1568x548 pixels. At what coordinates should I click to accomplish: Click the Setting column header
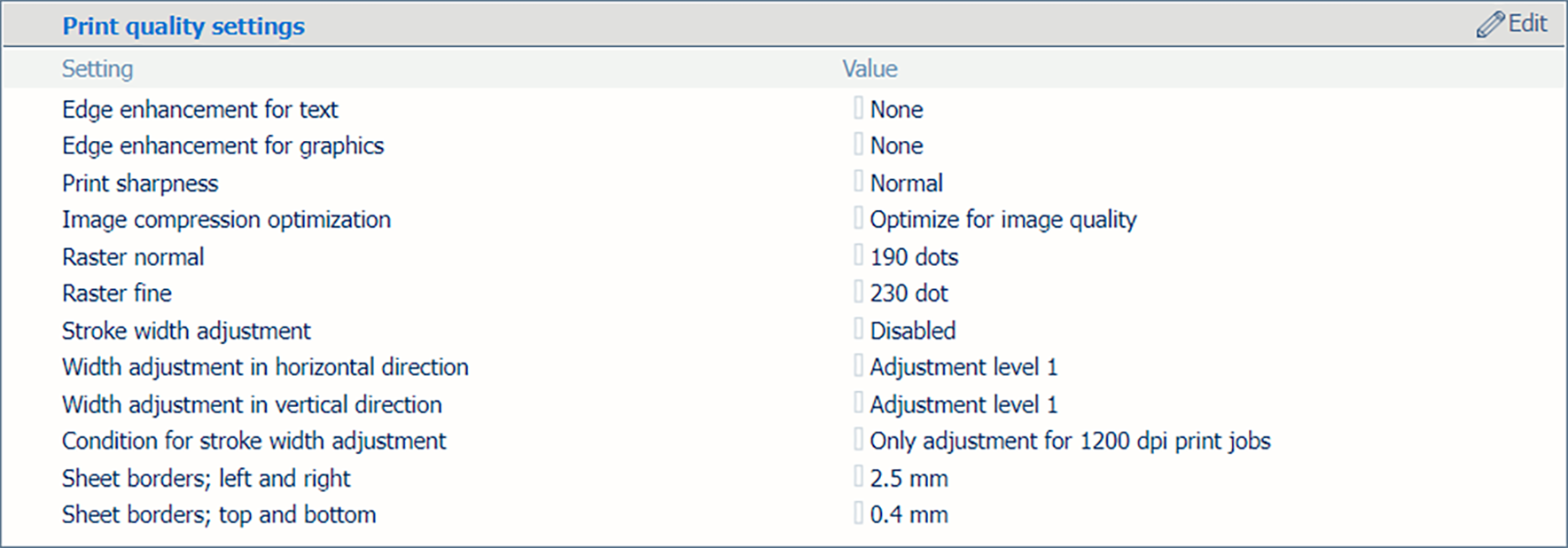[98, 69]
